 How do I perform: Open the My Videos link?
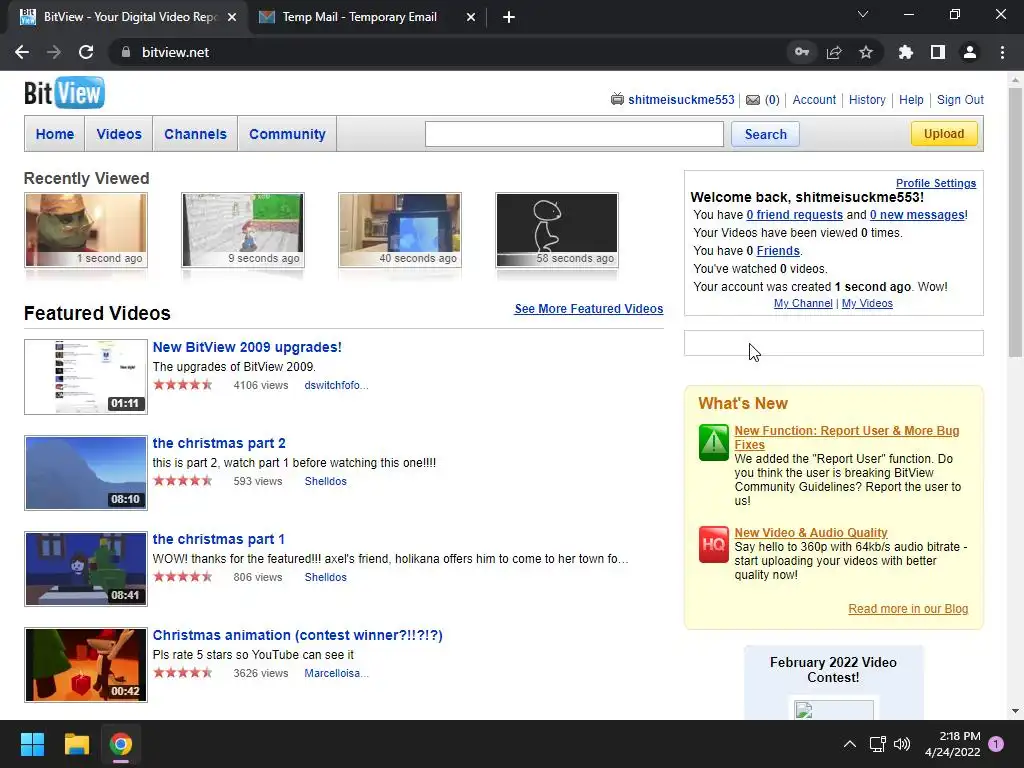pyautogui.click(x=867, y=304)
